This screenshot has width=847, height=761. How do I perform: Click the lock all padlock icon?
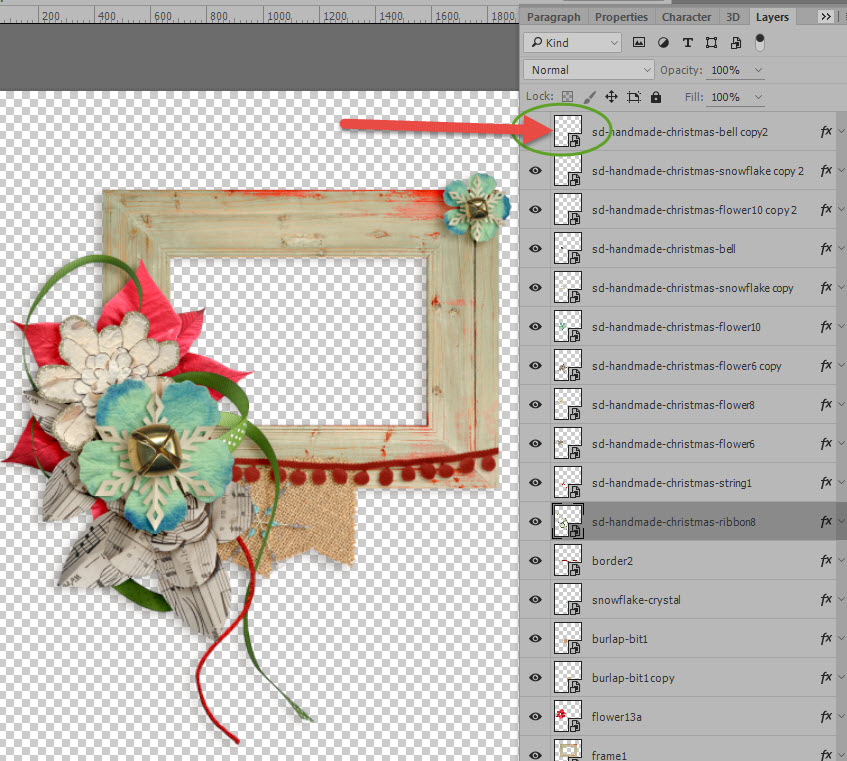(656, 97)
